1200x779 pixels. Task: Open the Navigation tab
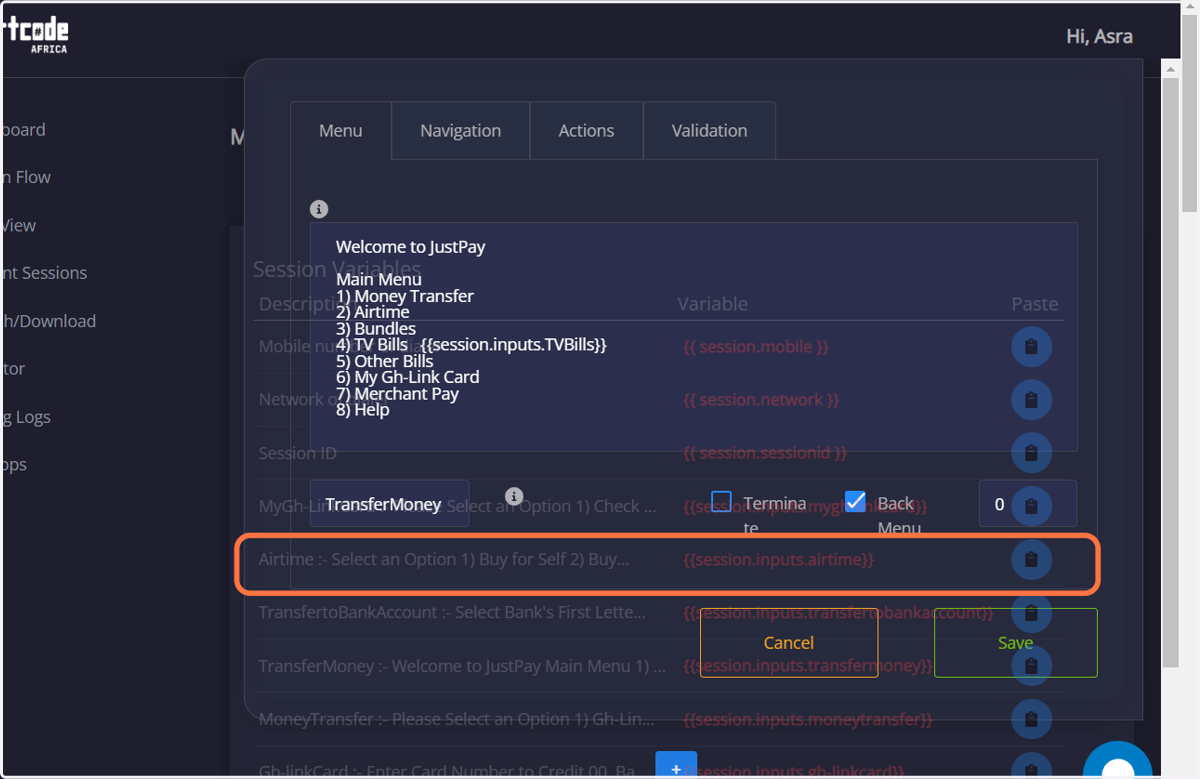[x=461, y=130]
